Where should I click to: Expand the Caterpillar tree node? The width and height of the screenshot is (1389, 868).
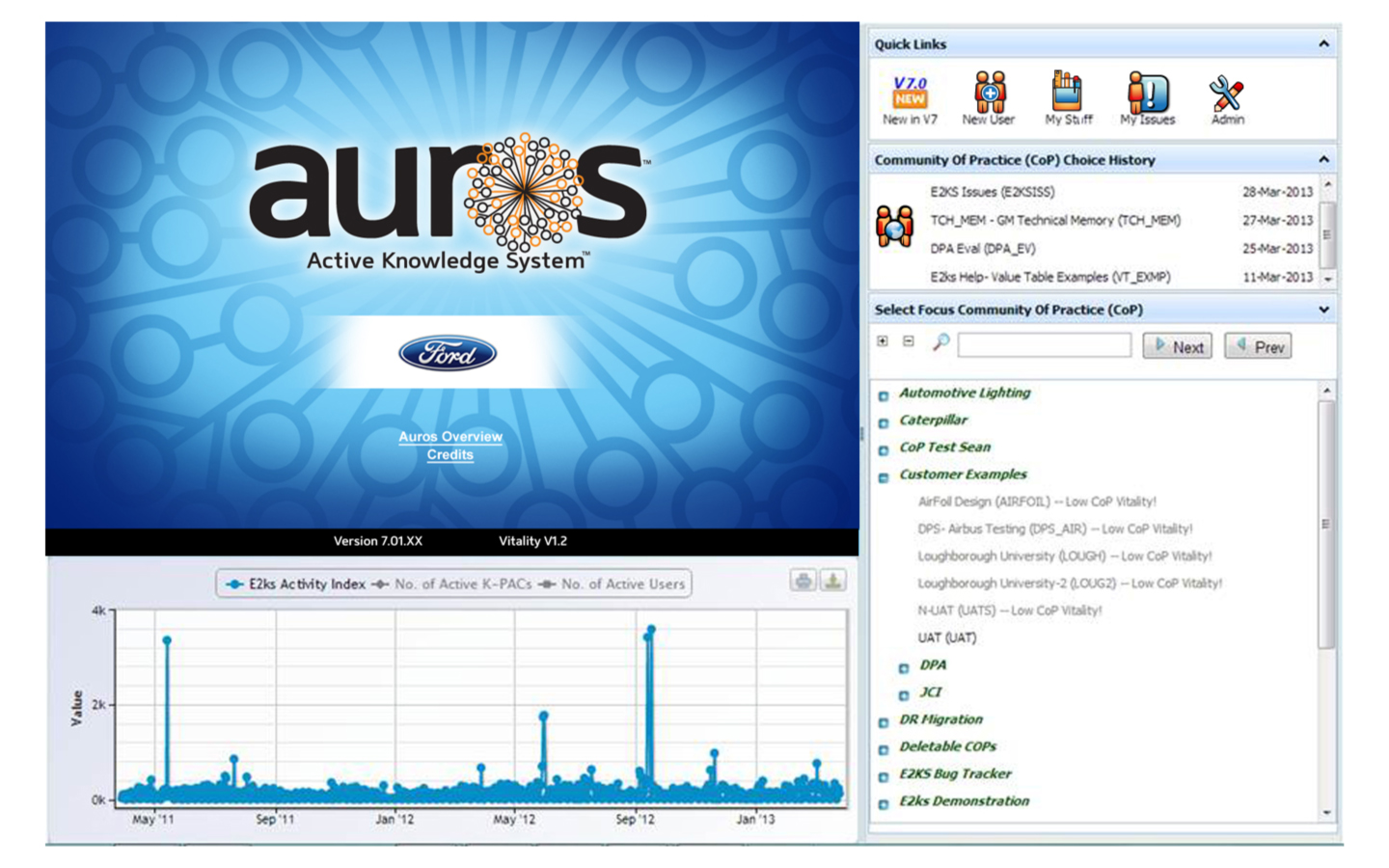884,422
